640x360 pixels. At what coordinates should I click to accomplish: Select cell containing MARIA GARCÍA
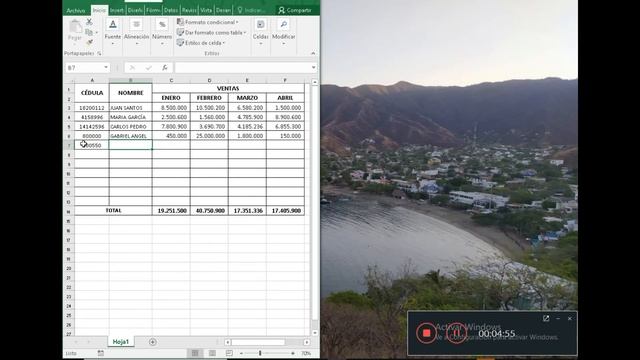click(131, 117)
